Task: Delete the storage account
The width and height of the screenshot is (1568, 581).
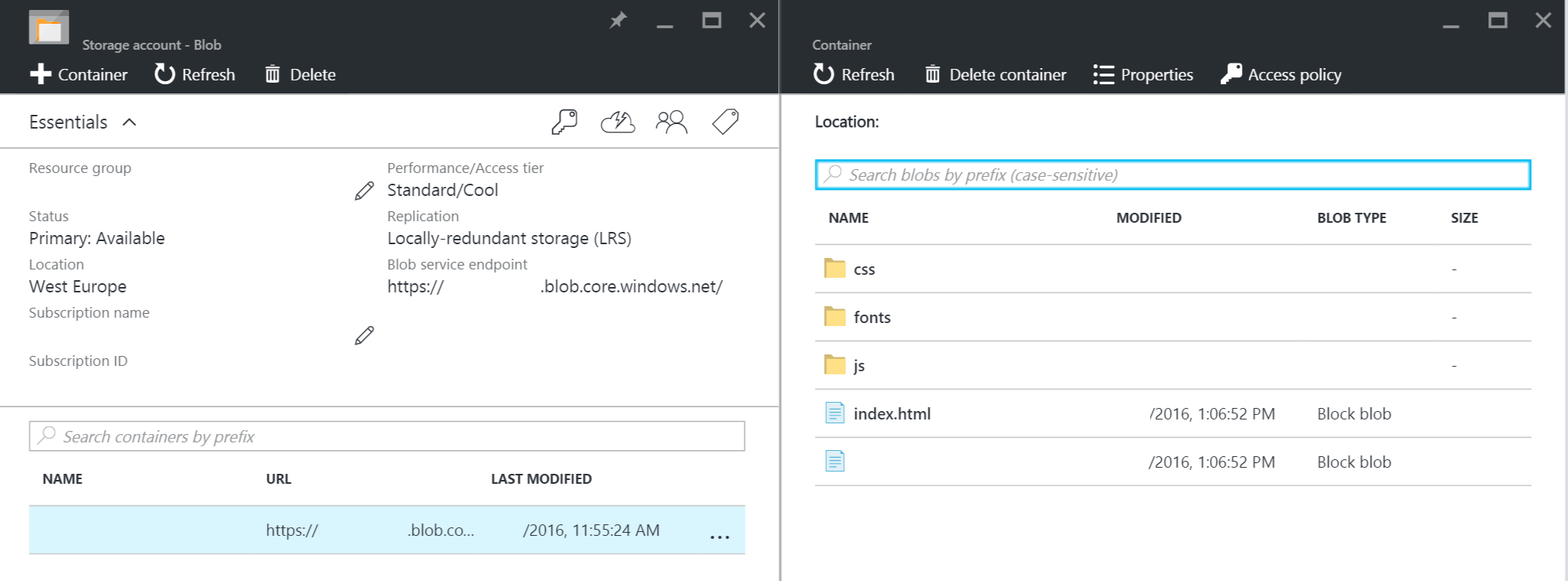Action: click(x=300, y=74)
